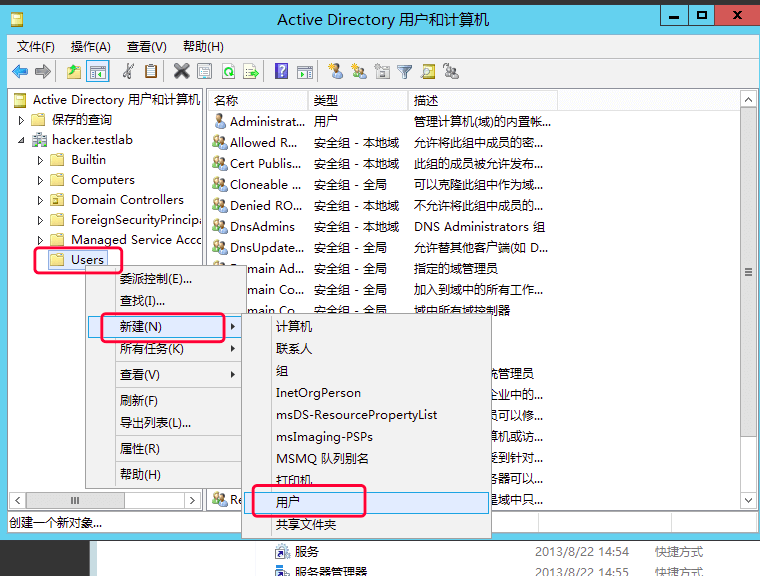The image size is (760, 576).
Task: Expand the Computers tree node
Action: tap(40, 180)
